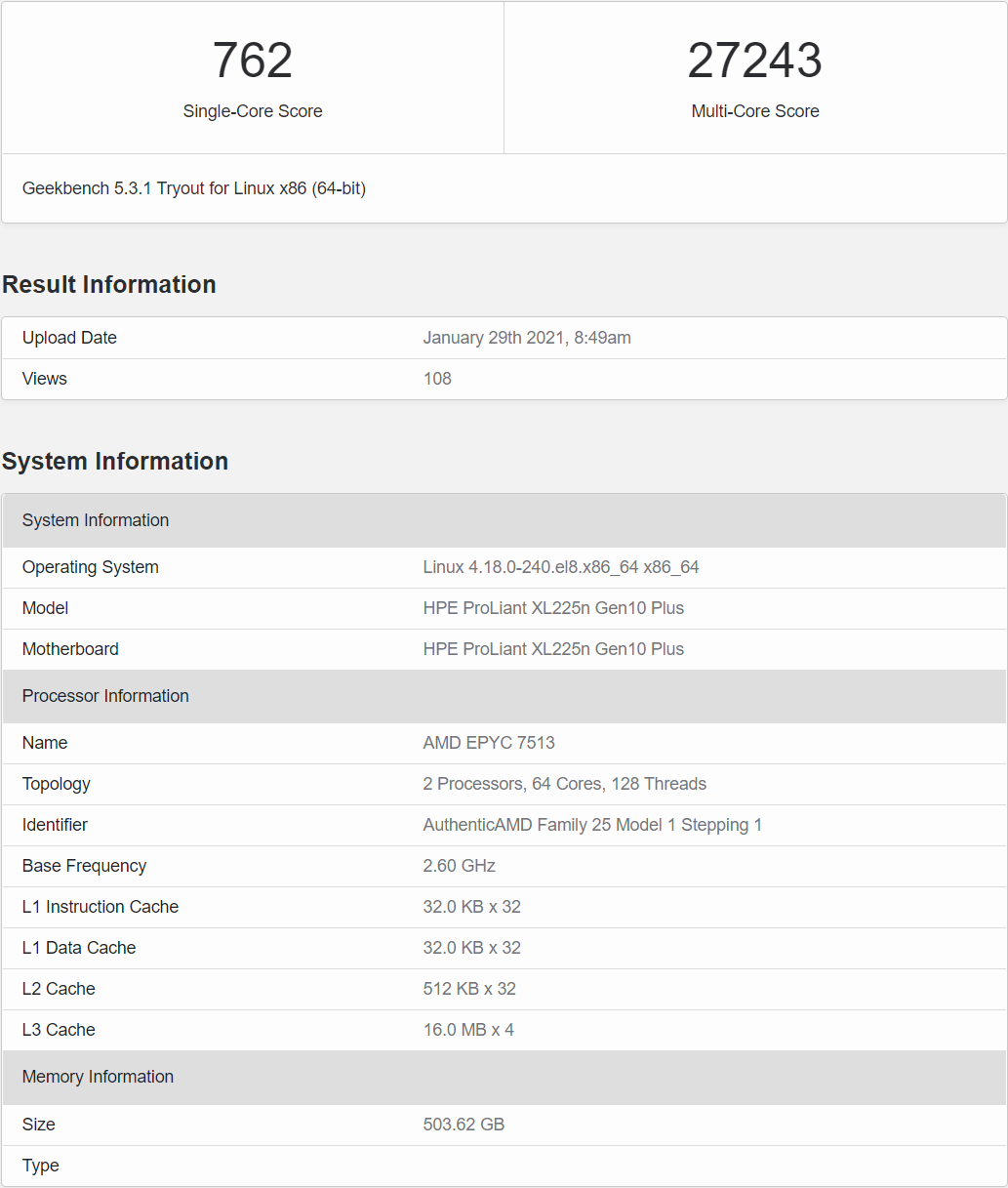Click the AuthenticAMD Family 25 identifier text
Screen dimensions: 1008x1188
591,825
